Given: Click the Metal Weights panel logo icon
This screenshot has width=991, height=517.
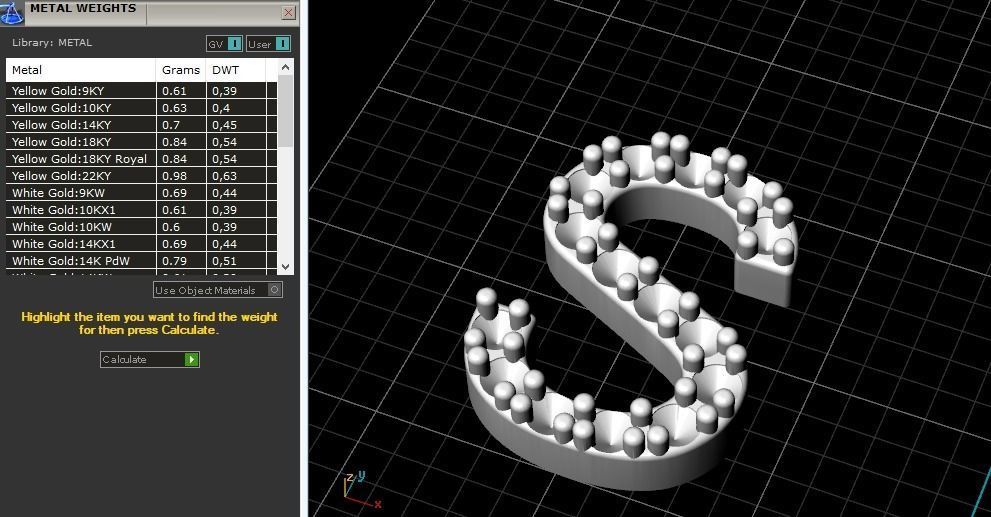Looking at the screenshot, I should (11, 13).
